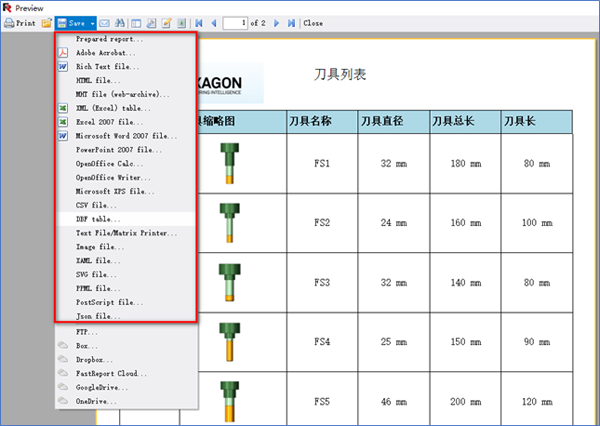Go to the first page arrow
This screenshot has height=426, width=600.
click(199, 22)
